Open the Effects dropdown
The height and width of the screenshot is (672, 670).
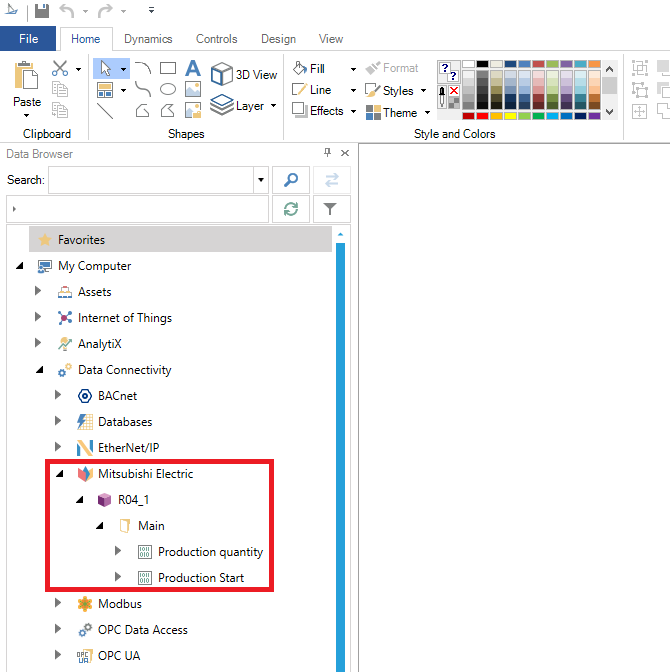353,111
